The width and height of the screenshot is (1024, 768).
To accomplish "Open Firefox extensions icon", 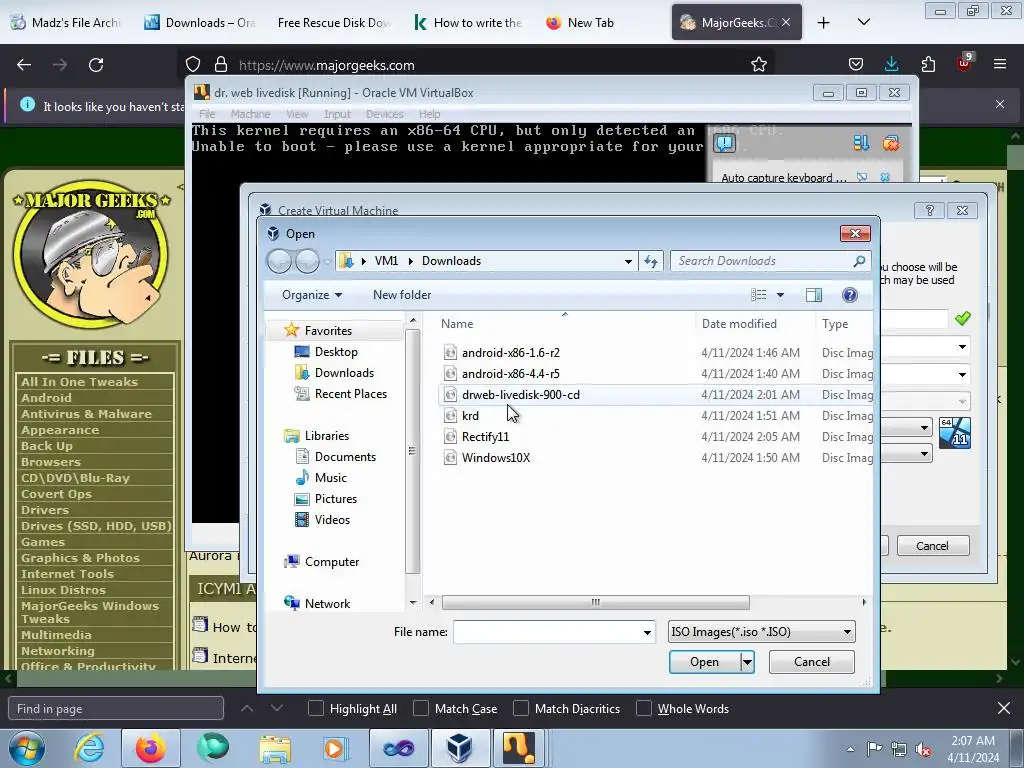I will point(928,64).
